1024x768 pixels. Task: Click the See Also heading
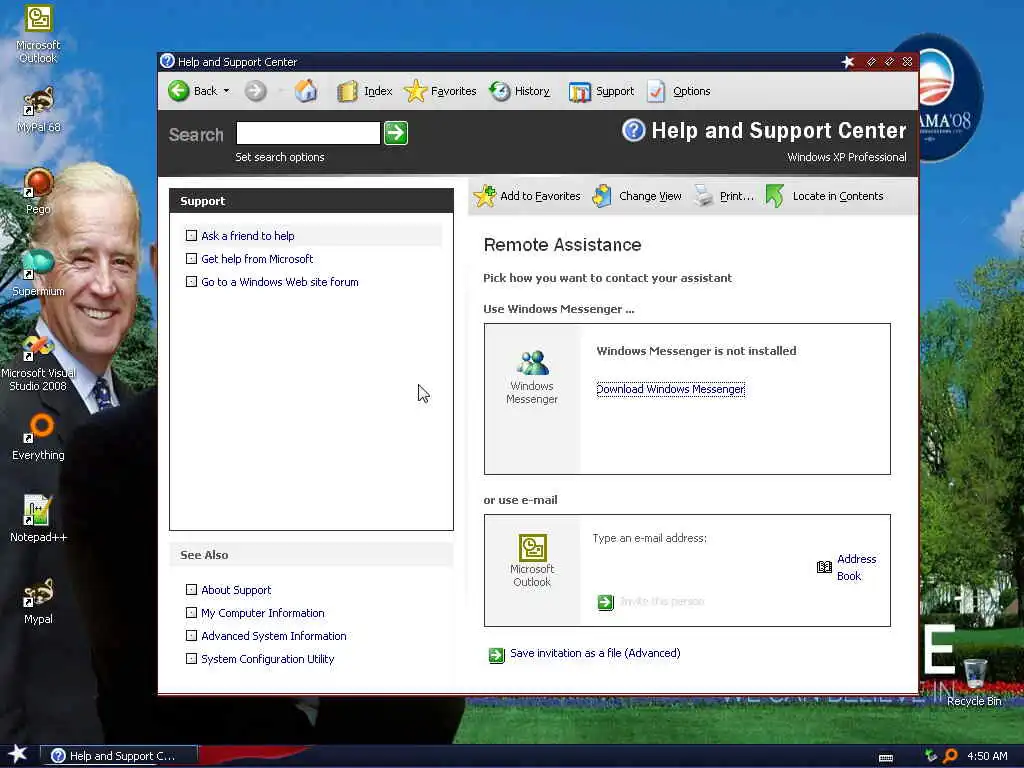[x=204, y=555]
